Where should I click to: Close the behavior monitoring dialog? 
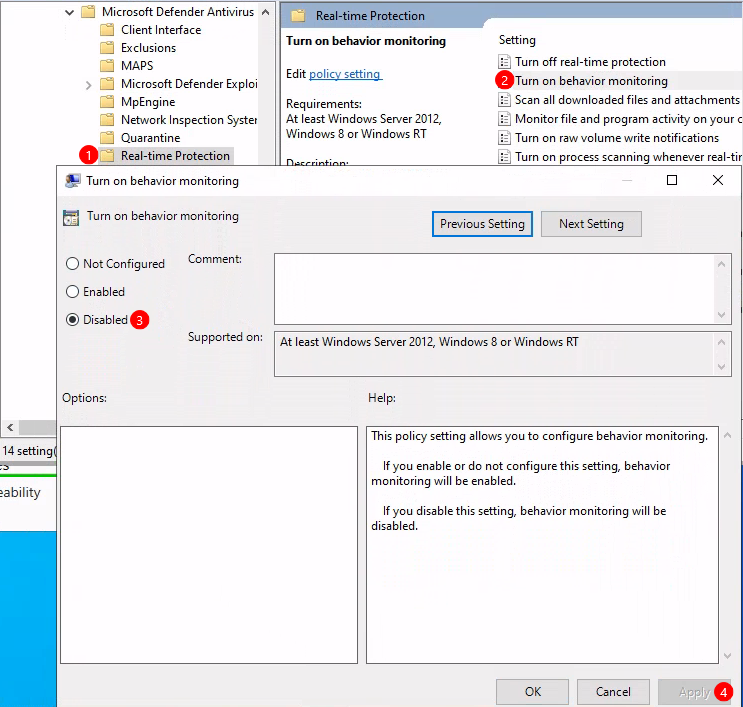click(717, 180)
